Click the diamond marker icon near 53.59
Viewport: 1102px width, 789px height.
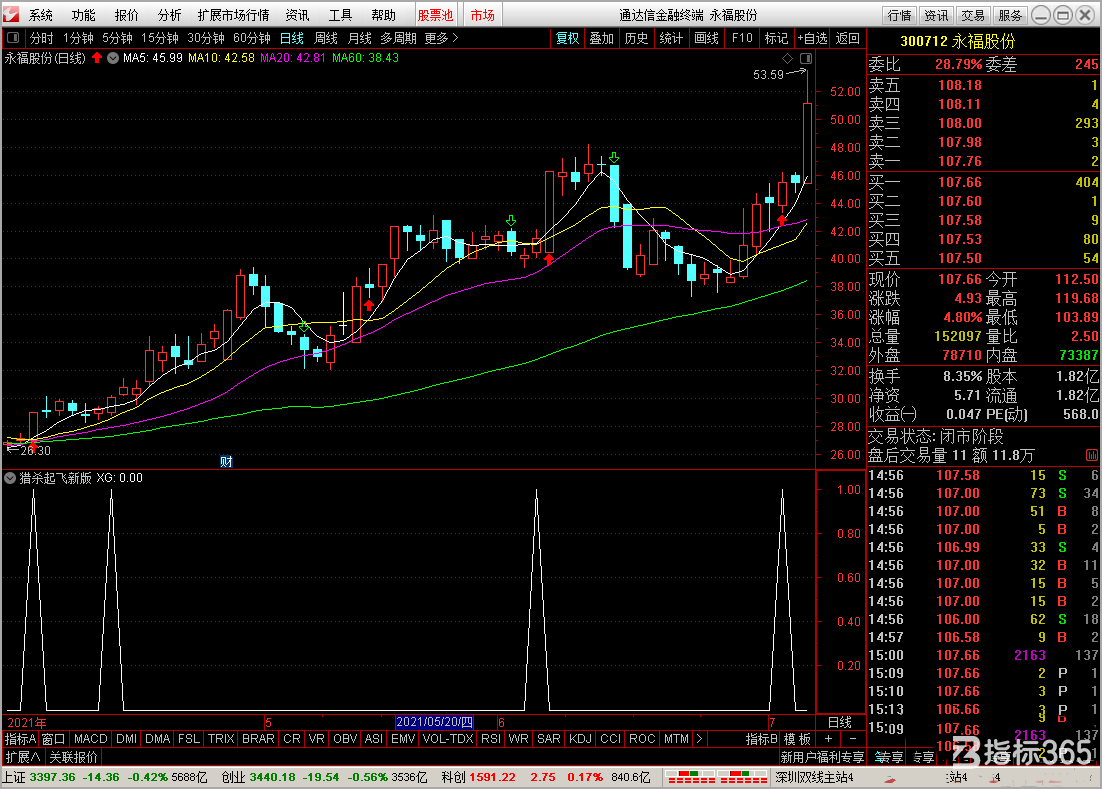787,58
